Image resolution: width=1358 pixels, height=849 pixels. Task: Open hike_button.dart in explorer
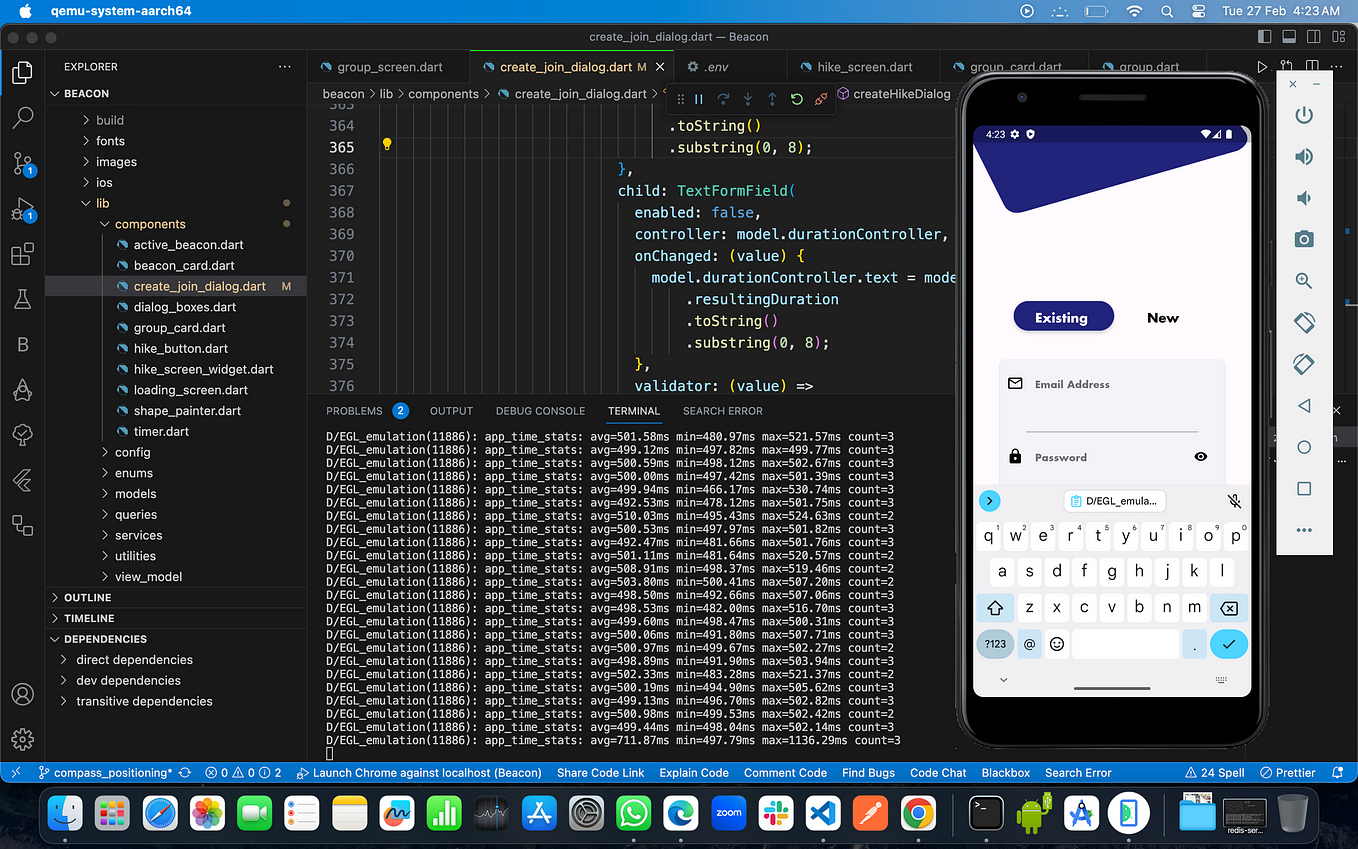click(181, 349)
